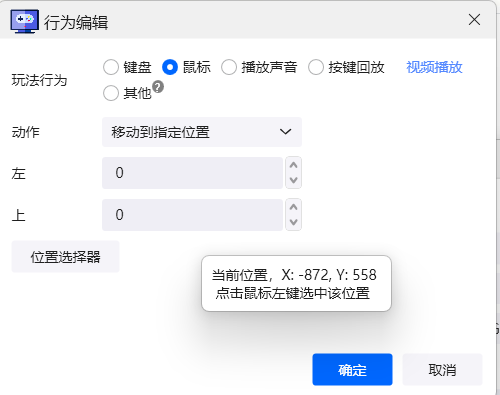The width and height of the screenshot is (500, 395).
Task: Click the chevron arrow of the 动作 combo box
Action: [x=285, y=132]
